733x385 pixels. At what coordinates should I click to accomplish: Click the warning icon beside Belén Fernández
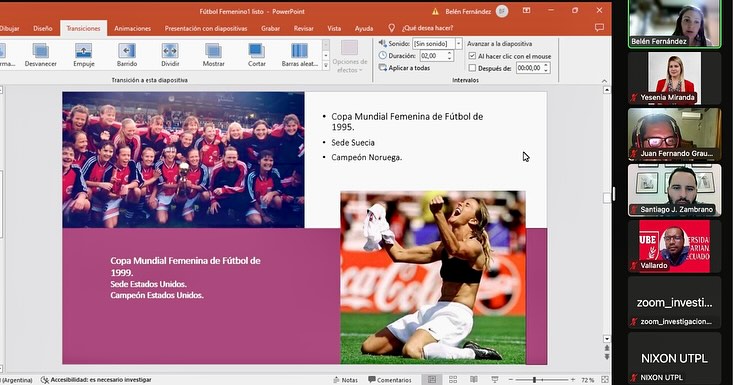pyautogui.click(x=435, y=11)
